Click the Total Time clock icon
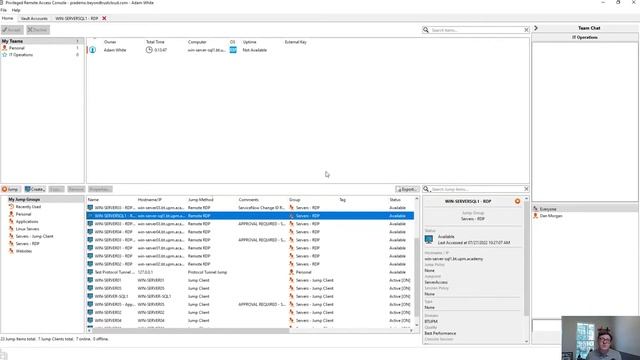The image size is (640, 360). point(149,50)
